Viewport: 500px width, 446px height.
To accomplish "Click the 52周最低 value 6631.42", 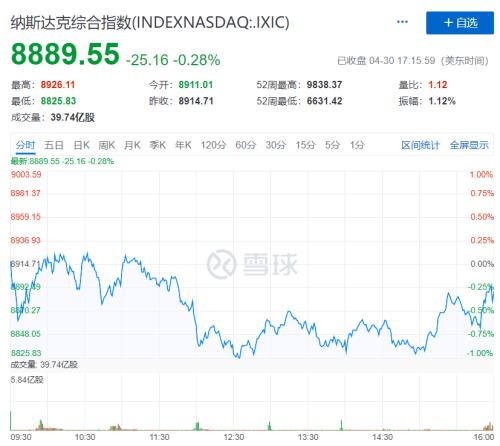I will tap(324, 101).
